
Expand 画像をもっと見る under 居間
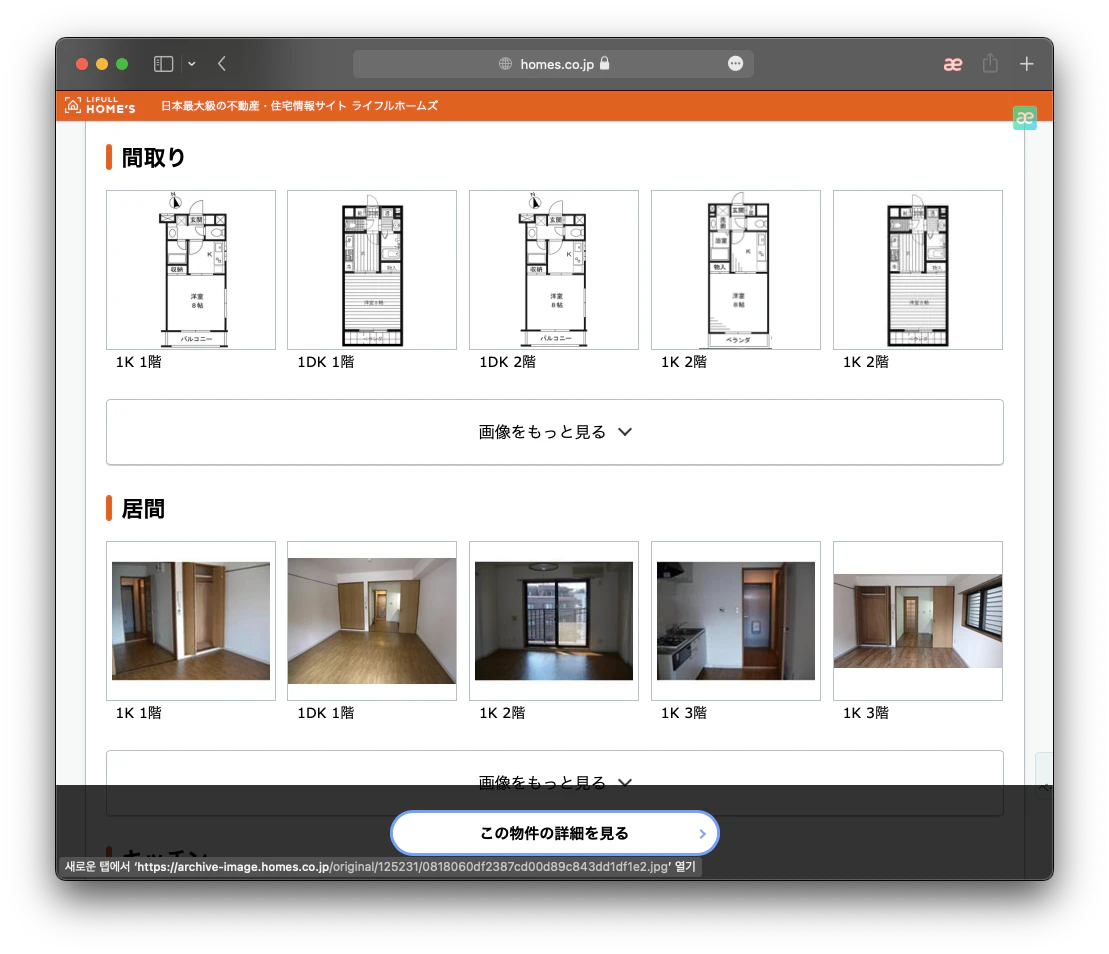pos(554,782)
